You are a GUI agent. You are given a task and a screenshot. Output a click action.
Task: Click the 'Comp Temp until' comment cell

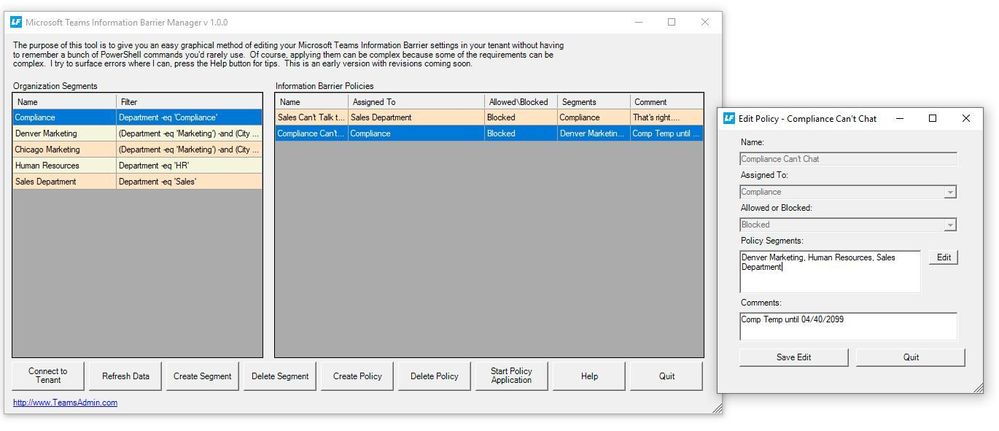(x=666, y=133)
